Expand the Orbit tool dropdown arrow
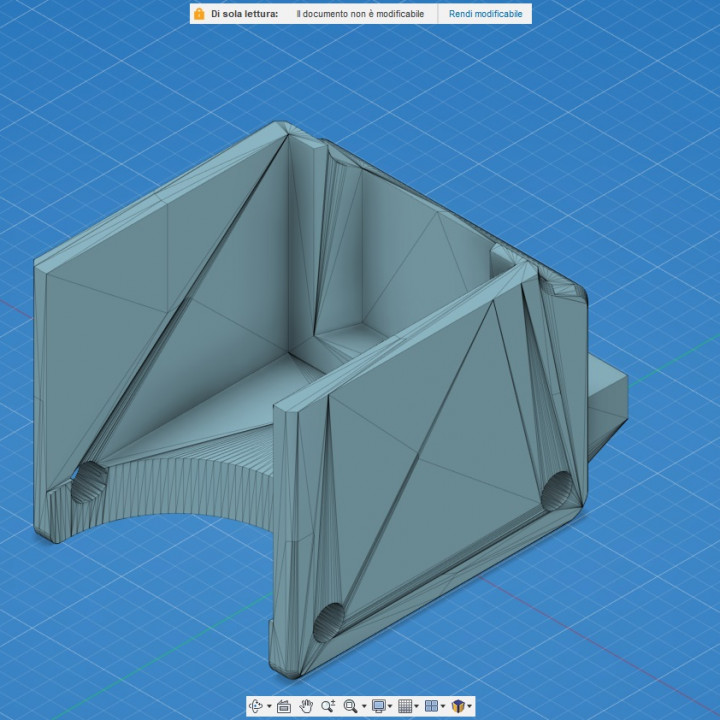Viewport: 720px width, 720px height. click(268, 707)
